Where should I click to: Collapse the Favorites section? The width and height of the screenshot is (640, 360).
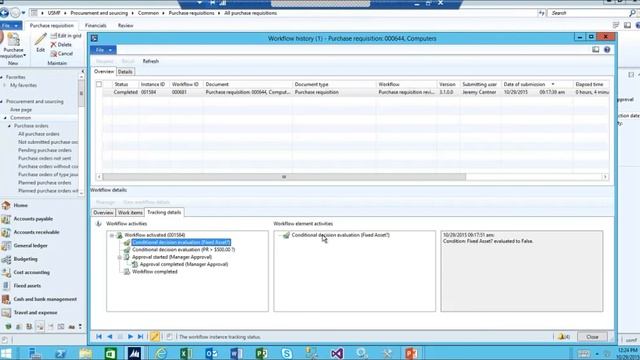point(2,77)
